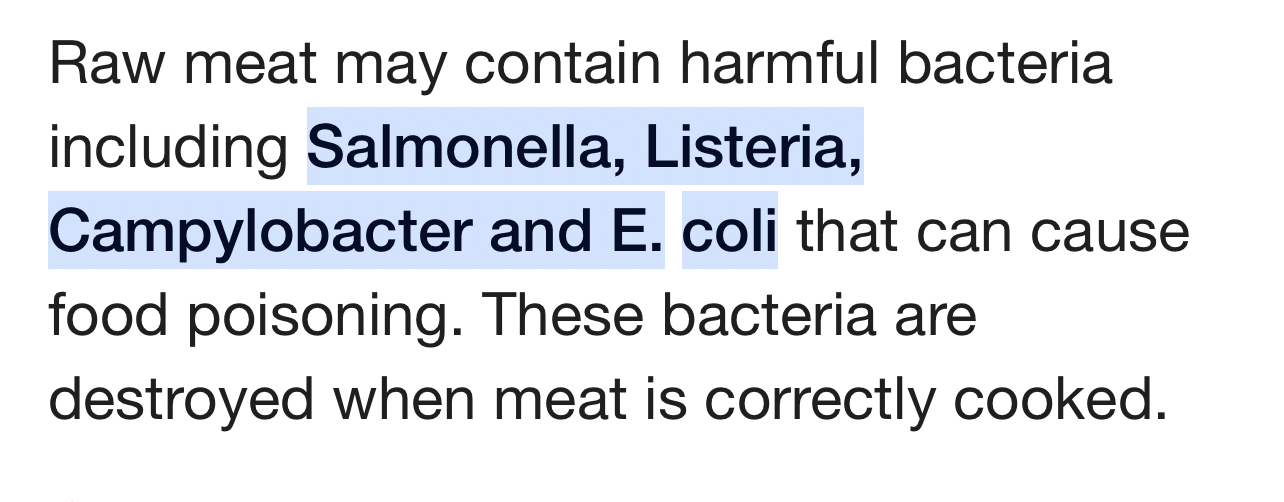Click the bold word "and" in highlight
1284x502 pixels.
(538, 231)
